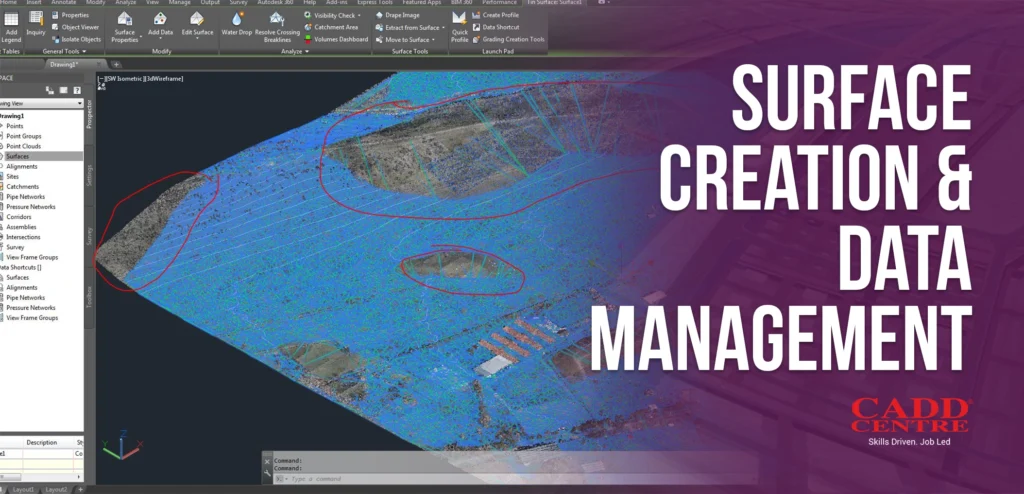
Task: Click the Create Profile button
Action: [500, 15]
